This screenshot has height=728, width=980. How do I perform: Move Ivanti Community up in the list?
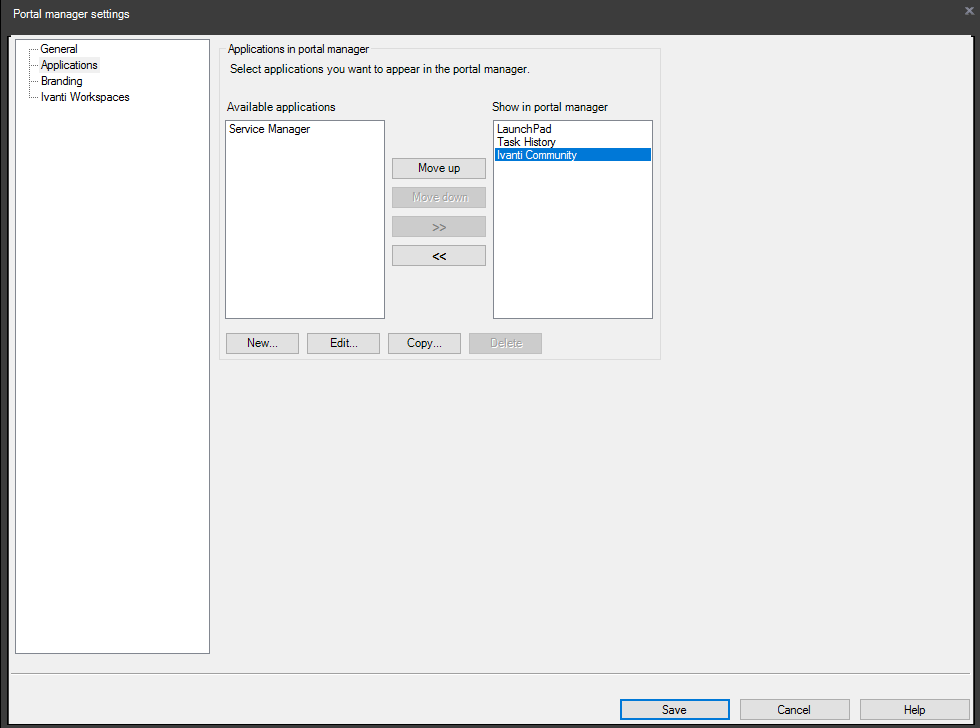(438, 168)
